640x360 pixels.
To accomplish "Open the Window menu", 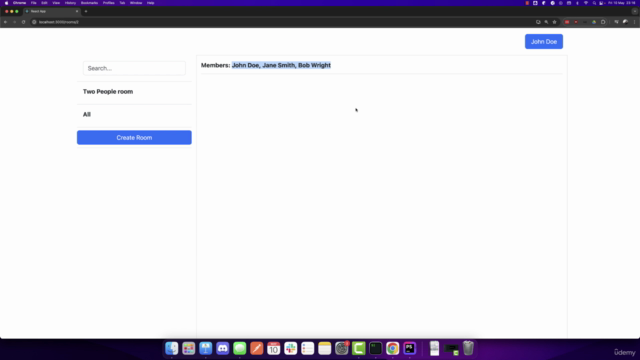I will 136,3.
